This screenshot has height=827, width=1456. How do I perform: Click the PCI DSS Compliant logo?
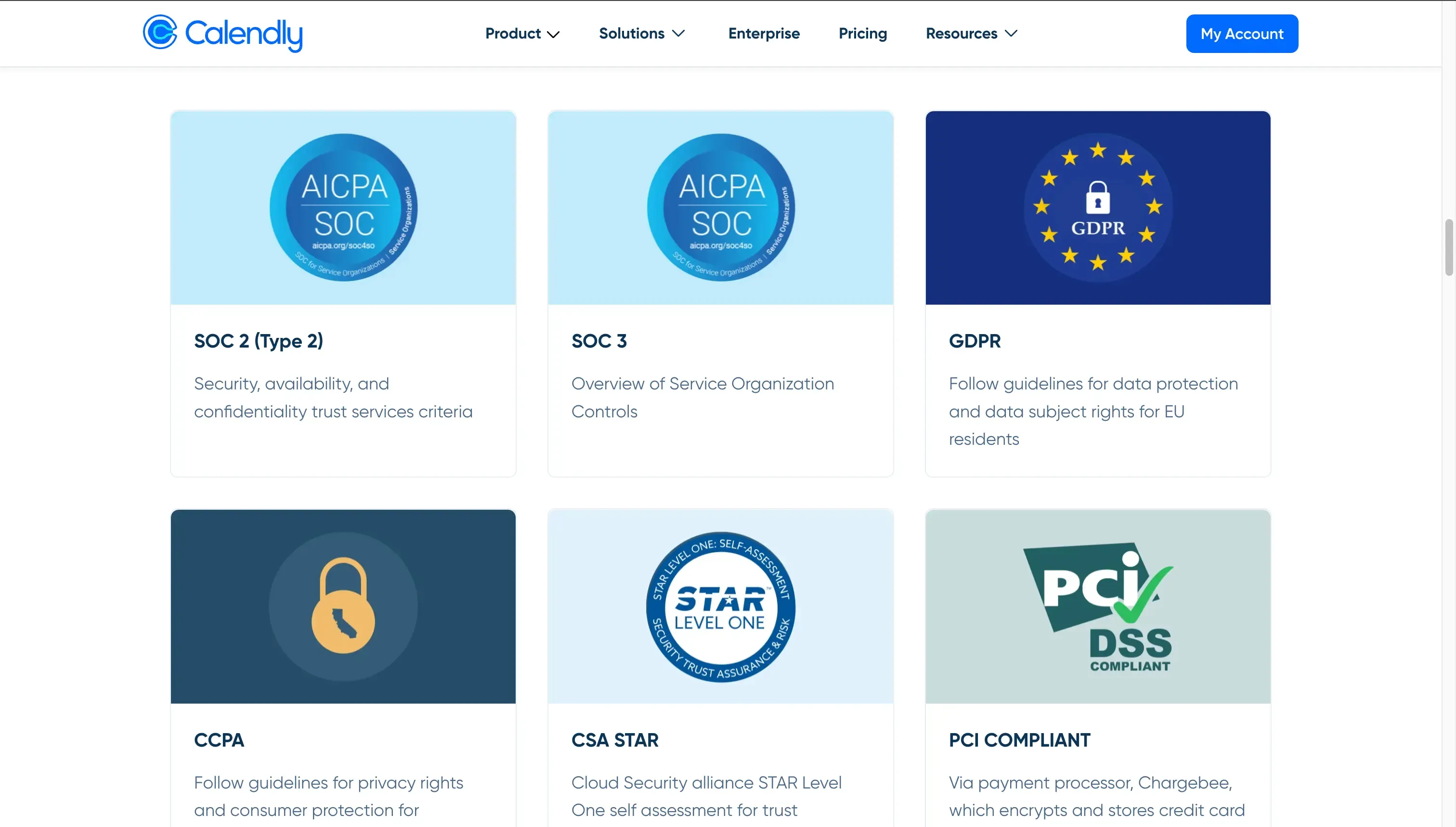[1098, 607]
